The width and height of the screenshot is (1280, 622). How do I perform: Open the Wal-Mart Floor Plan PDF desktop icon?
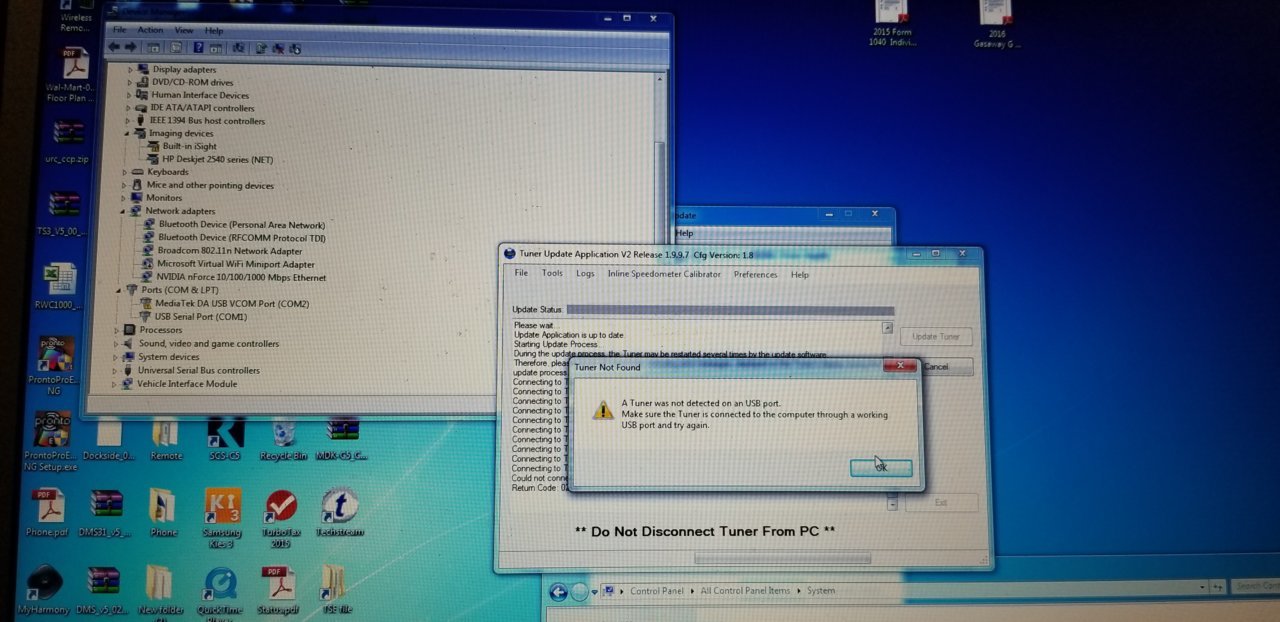72,75
